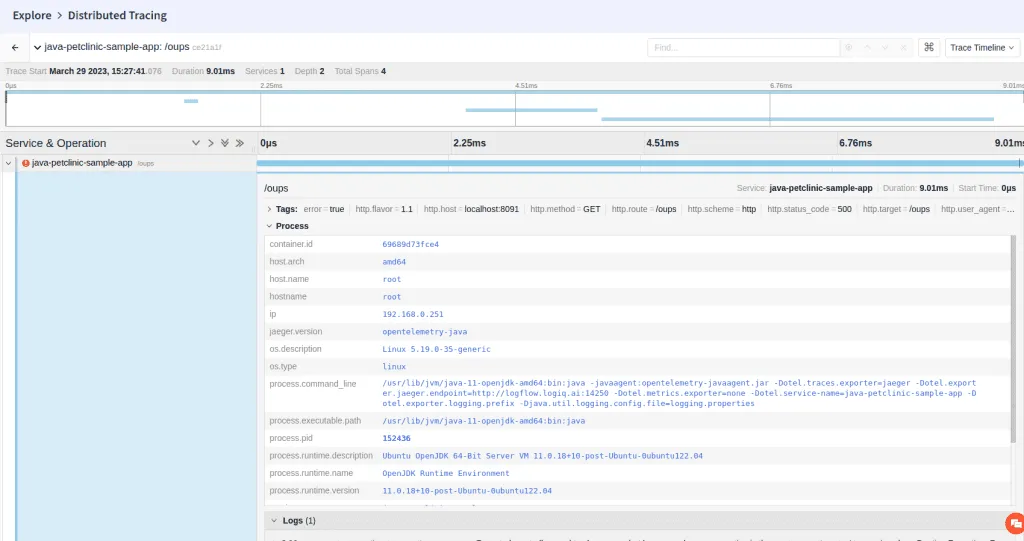Image resolution: width=1024 pixels, height=541 pixels.
Task: Click the main /oups span bar in timeline
Action: 638,163
